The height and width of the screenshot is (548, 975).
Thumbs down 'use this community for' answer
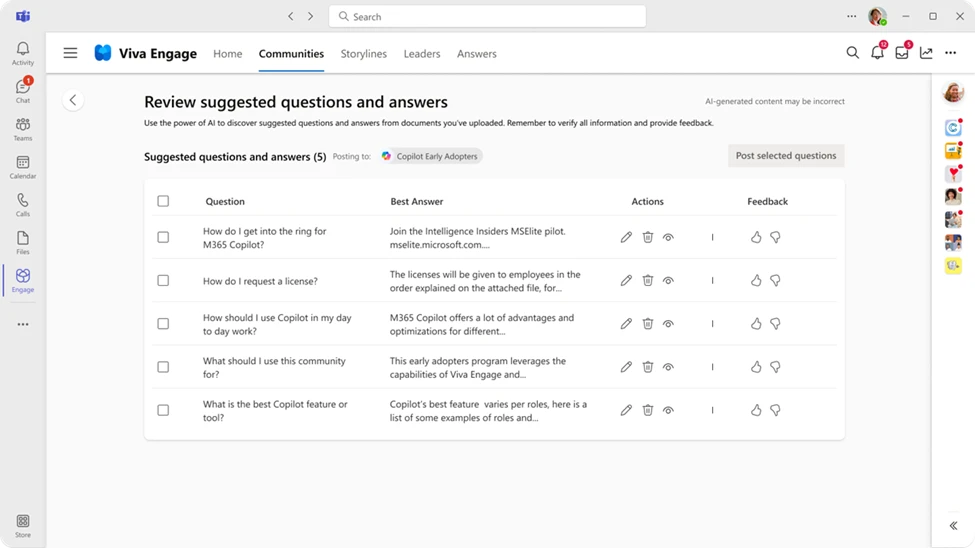[x=775, y=367]
